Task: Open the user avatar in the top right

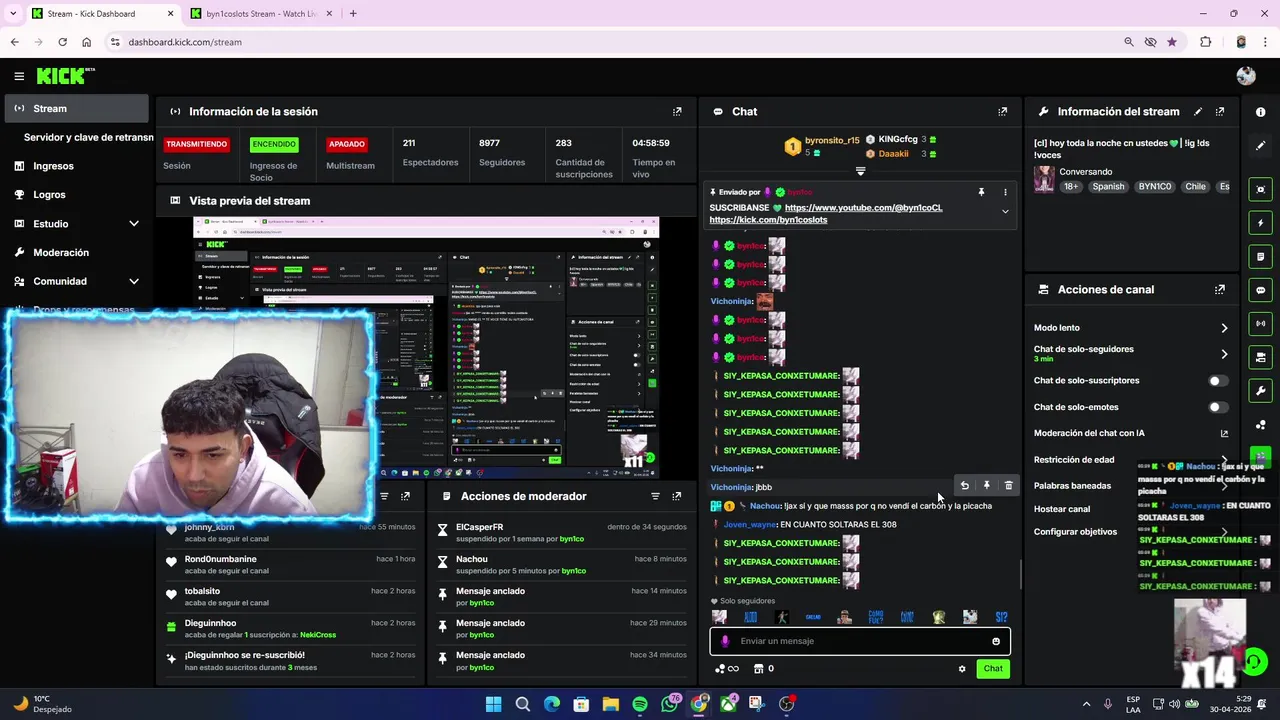Action: coord(1246,76)
